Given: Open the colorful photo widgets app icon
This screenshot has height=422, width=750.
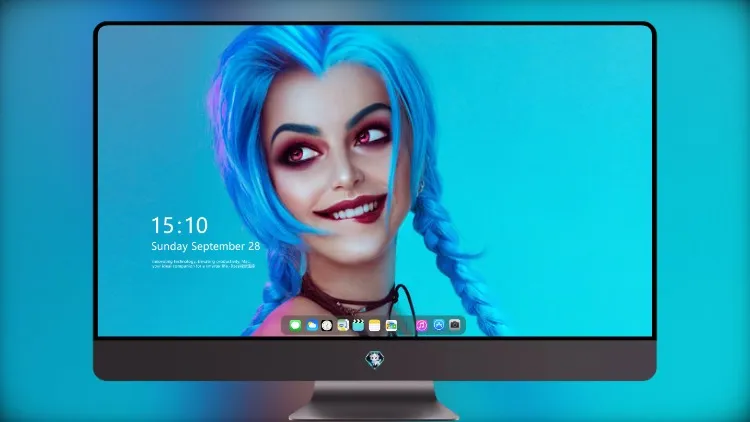Looking at the screenshot, I should coord(391,325).
